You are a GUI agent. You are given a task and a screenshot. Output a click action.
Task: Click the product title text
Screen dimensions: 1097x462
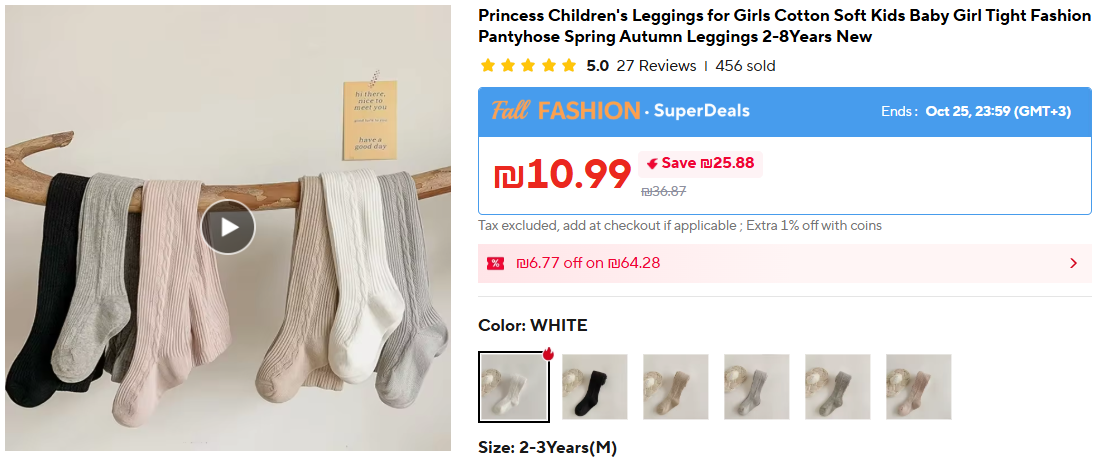pos(783,26)
